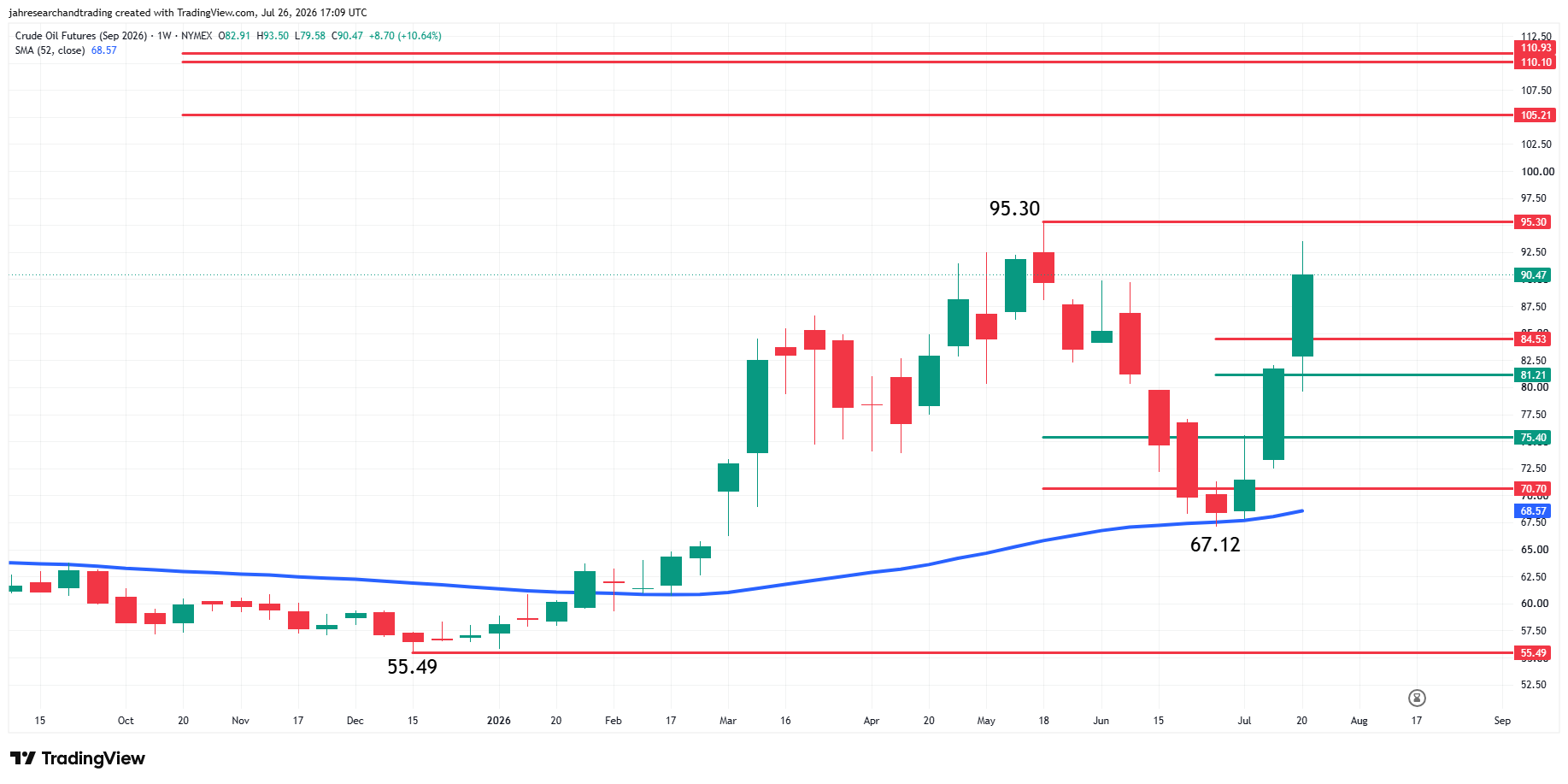
Task: Click the 2026 label on time axis
Action: (499, 721)
